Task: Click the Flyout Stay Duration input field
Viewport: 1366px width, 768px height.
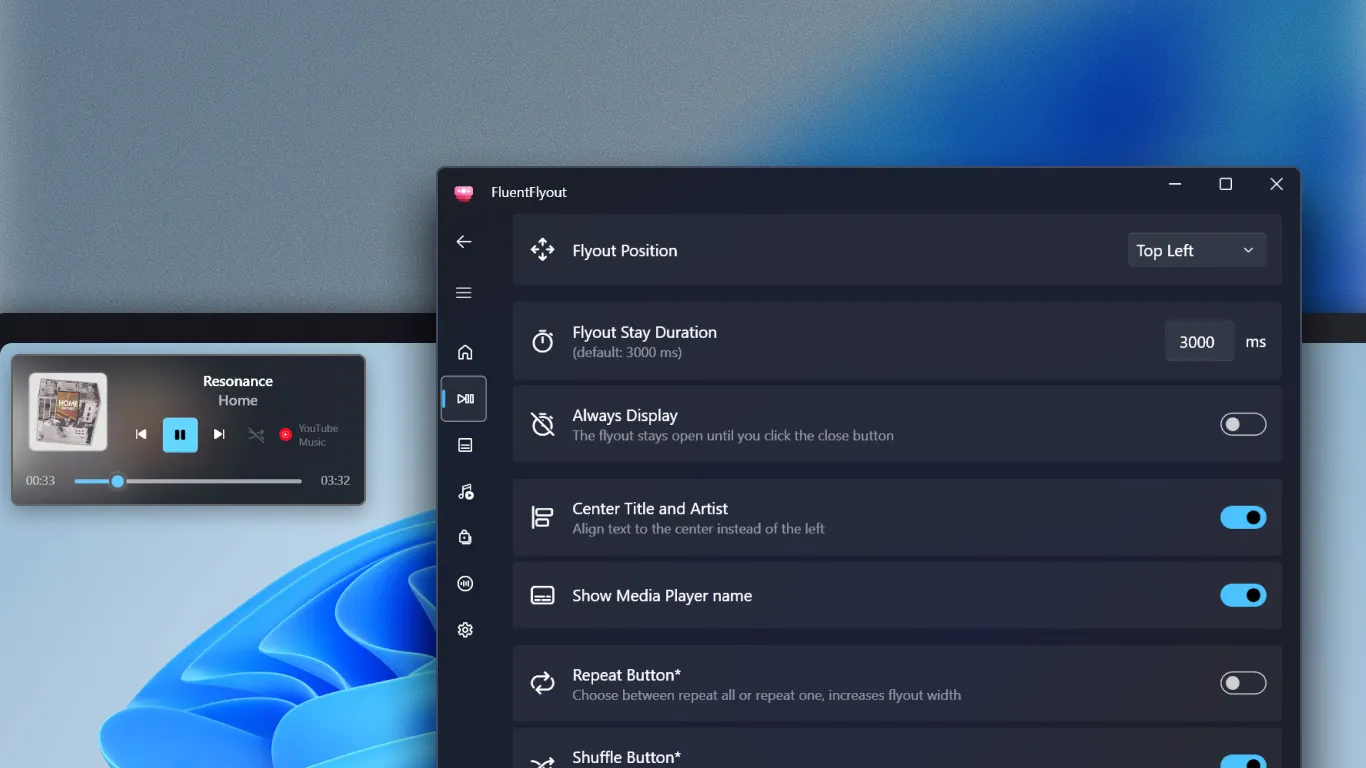Action: [1198, 341]
